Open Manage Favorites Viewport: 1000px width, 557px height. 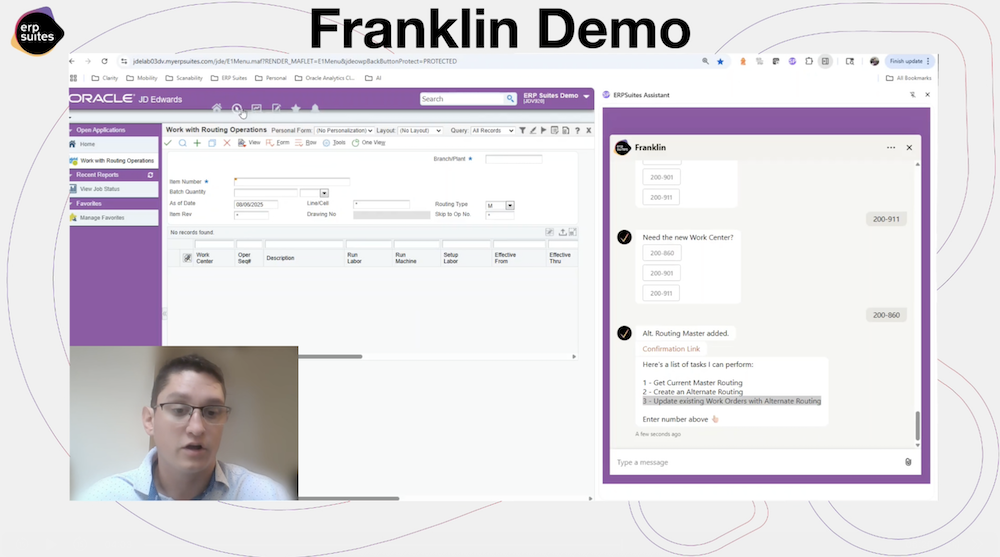[114, 218]
